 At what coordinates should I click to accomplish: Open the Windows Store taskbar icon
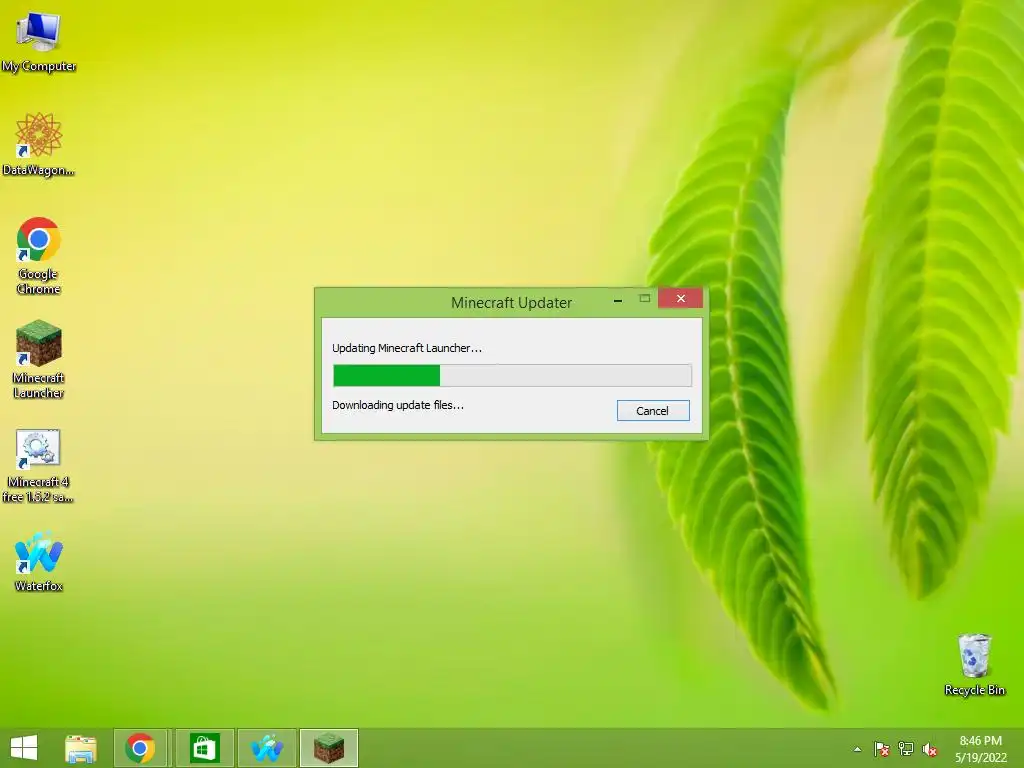(x=204, y=748)
